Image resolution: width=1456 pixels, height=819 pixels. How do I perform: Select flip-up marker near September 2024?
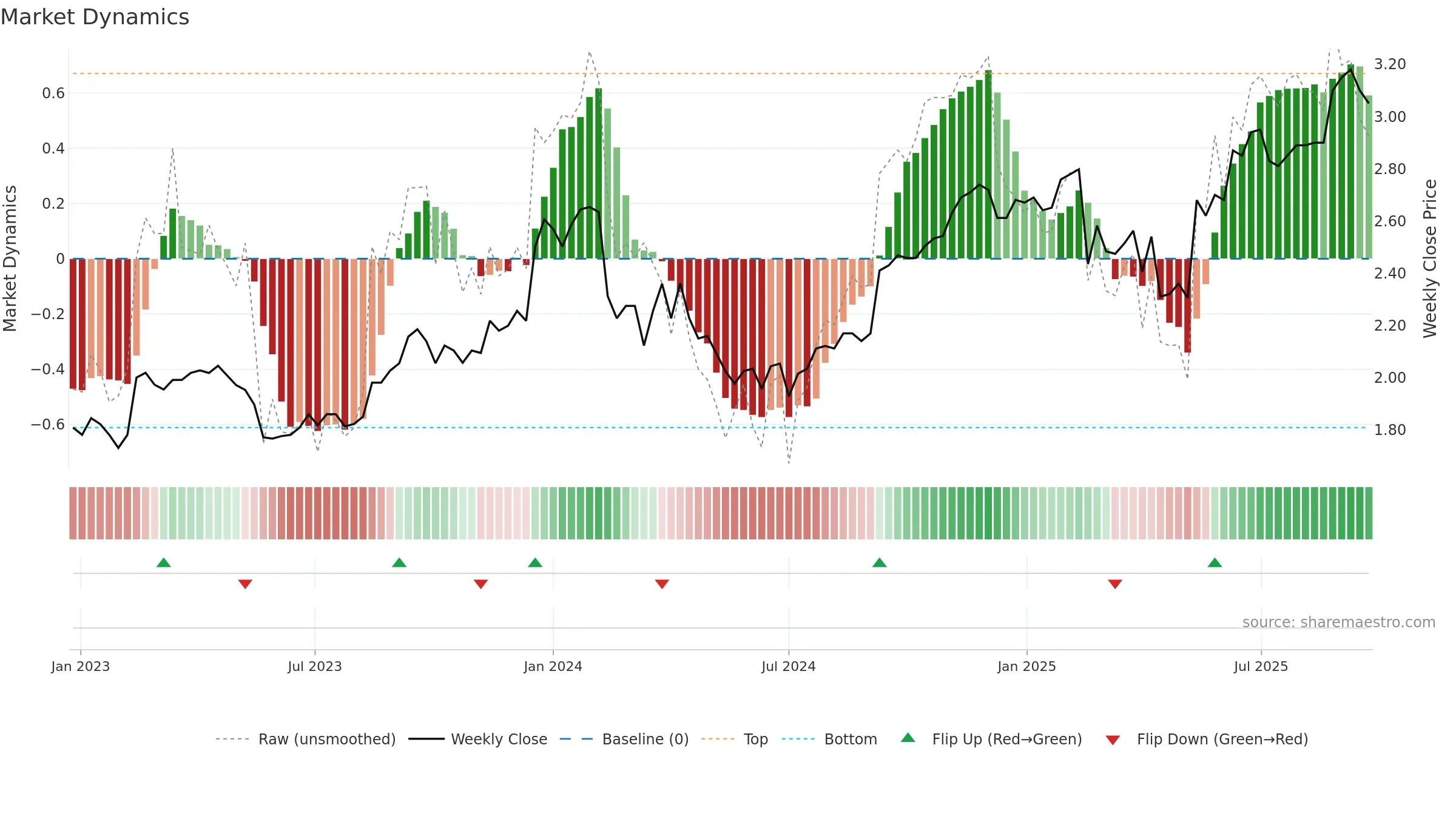[880, 562]
